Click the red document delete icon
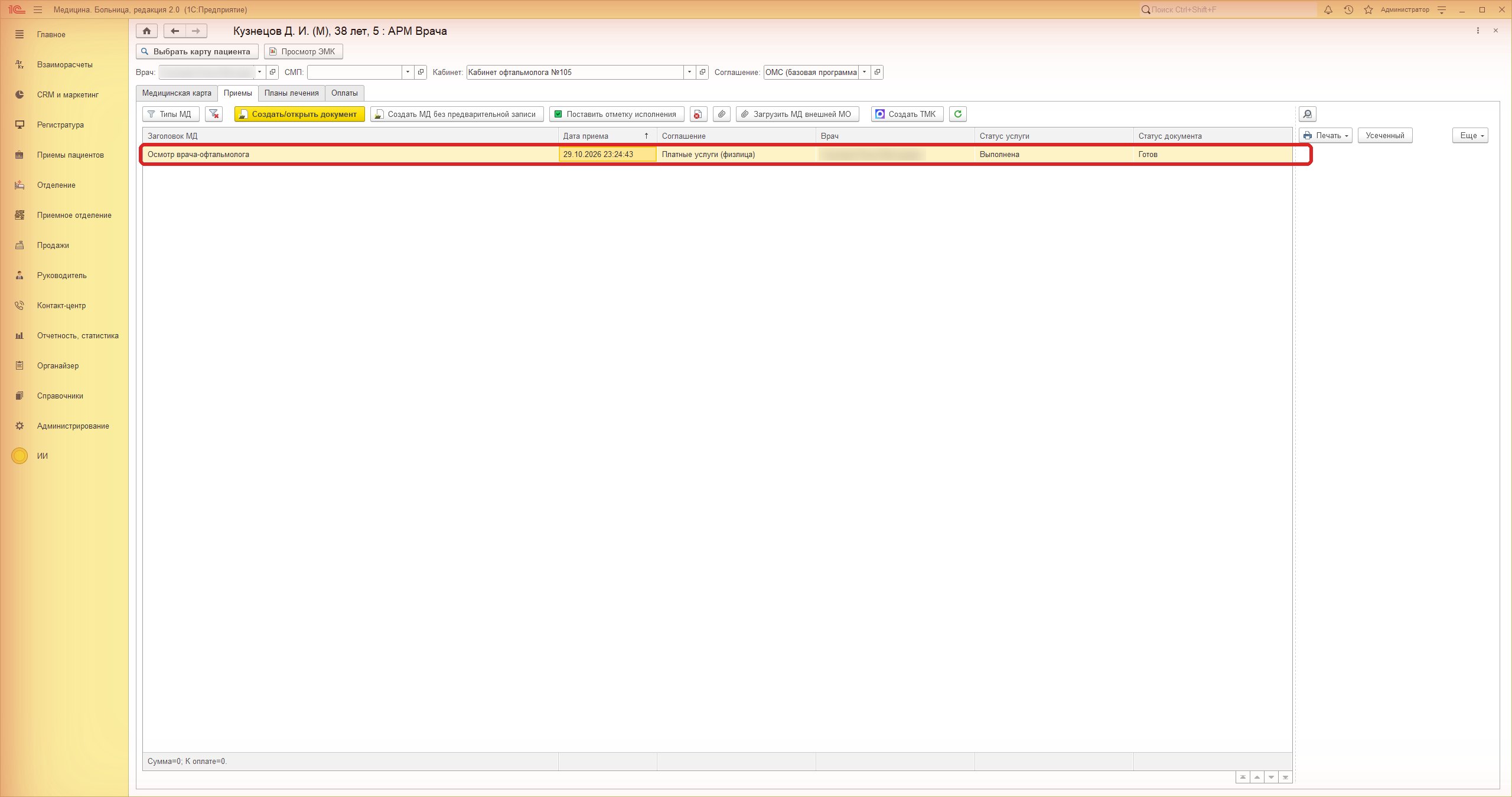1512x797 pixels. [699, 114]
